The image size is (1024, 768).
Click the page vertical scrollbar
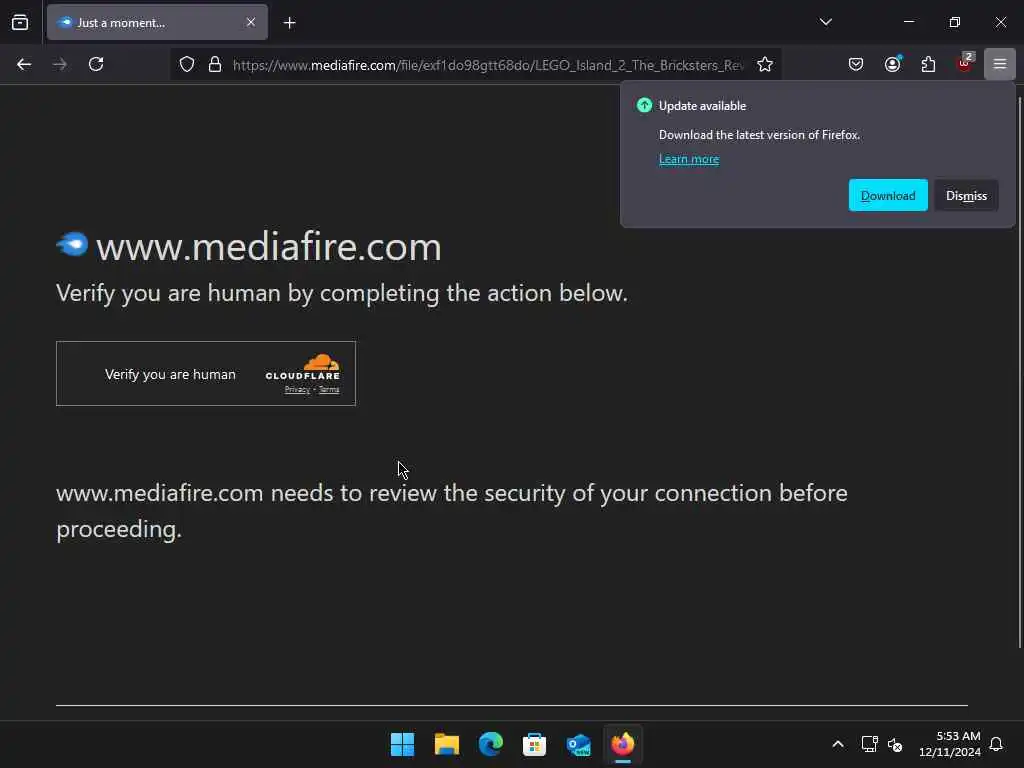click(1019, 372)
